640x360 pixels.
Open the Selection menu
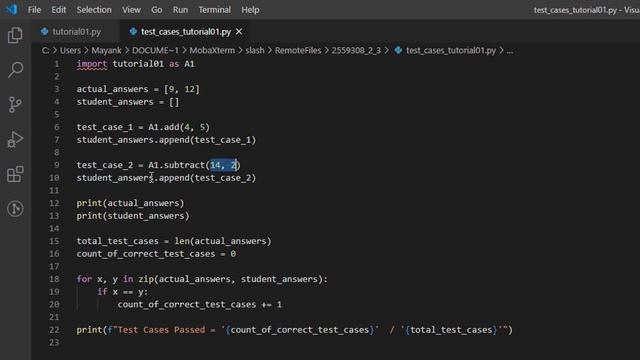click(94, 9)
